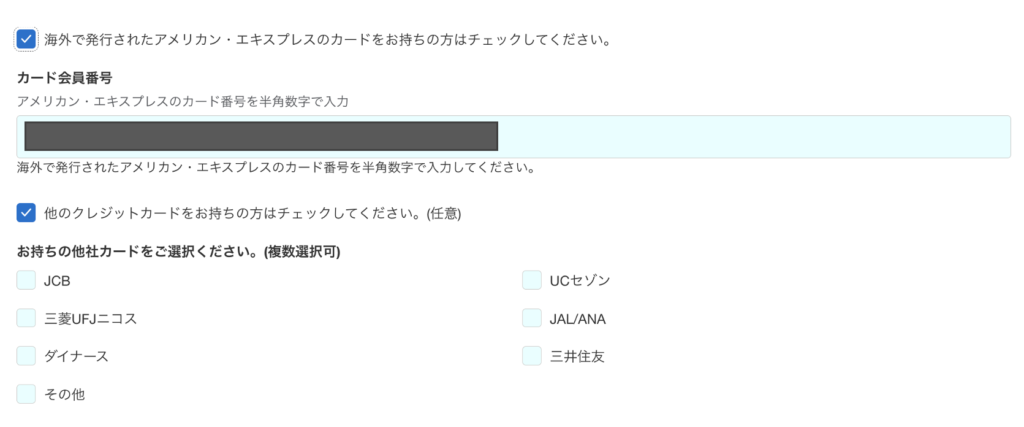Check the その他 checkbox
Viewport: 1024px width, 427px height.
(26, 394)
